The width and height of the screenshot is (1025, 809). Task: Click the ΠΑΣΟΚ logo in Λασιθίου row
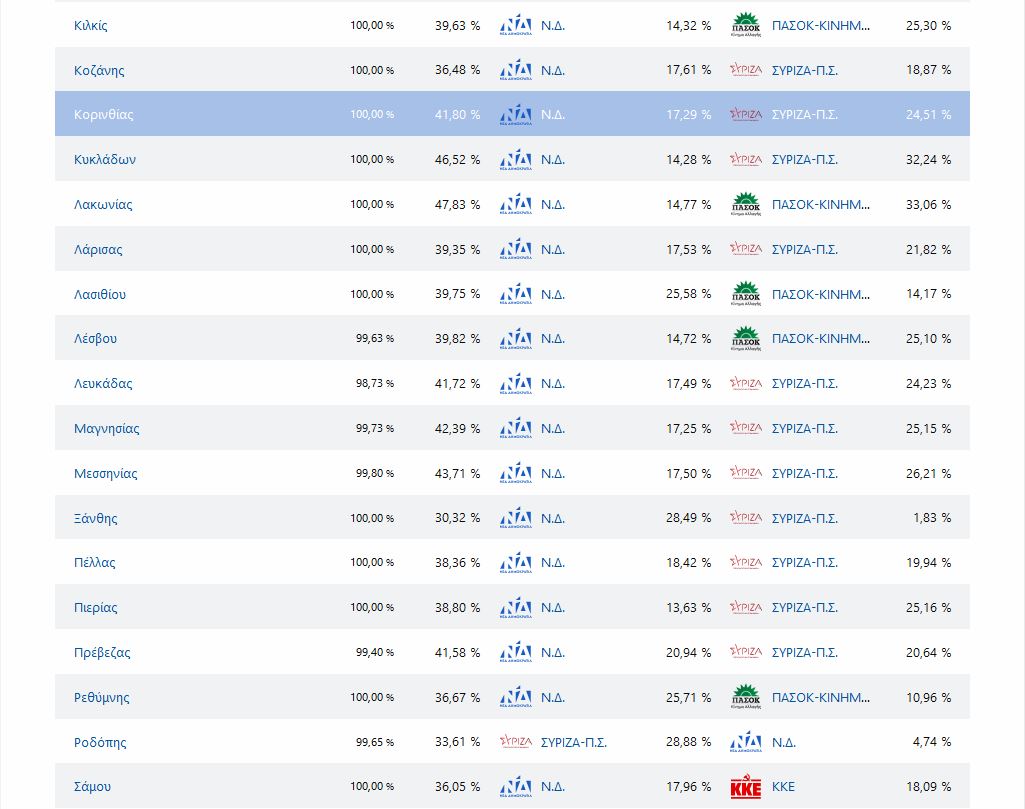pos(746,294)
